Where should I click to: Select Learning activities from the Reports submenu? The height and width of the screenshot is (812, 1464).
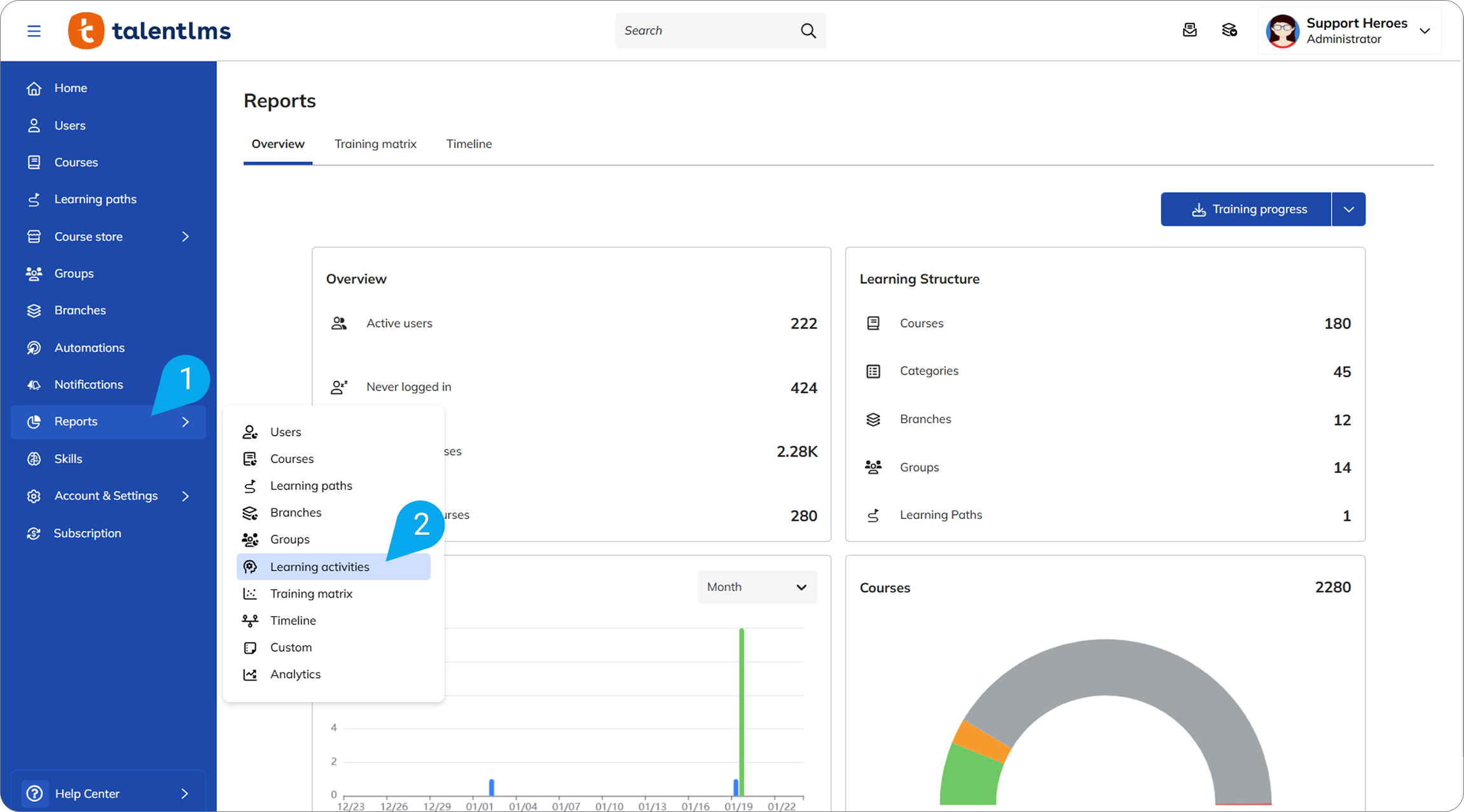pyautogui.click(x=319, y=567)
